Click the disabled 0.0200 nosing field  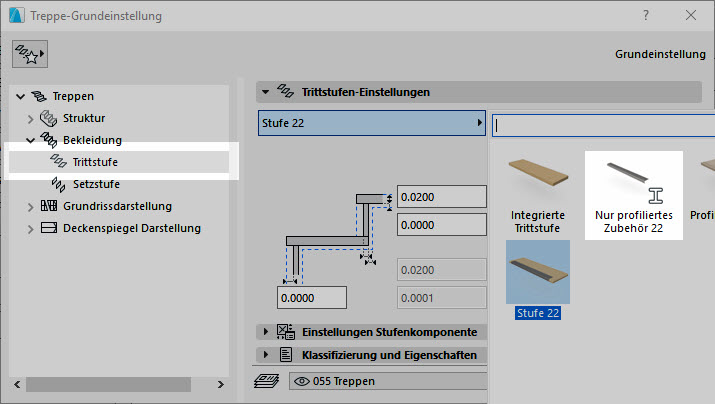click(x=441, y=270)
